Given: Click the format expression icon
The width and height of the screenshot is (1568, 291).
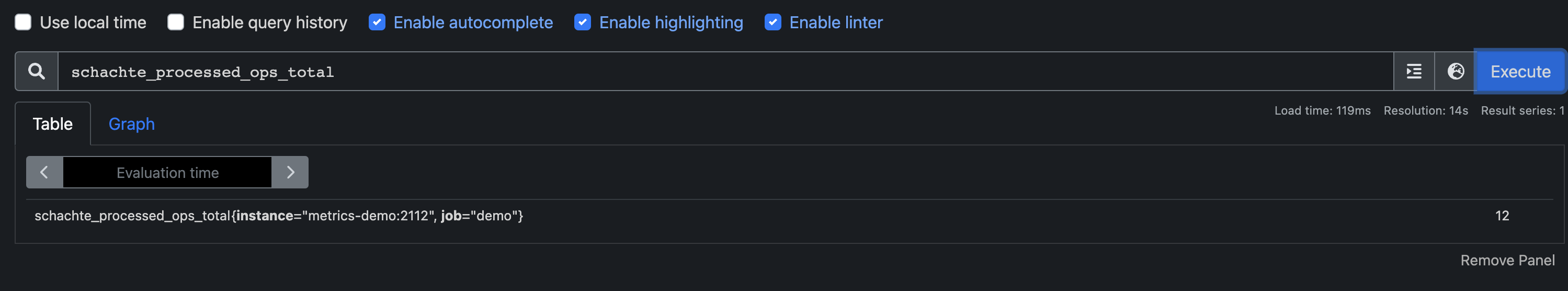Looking at the screenshot, I should [1413, 71].
